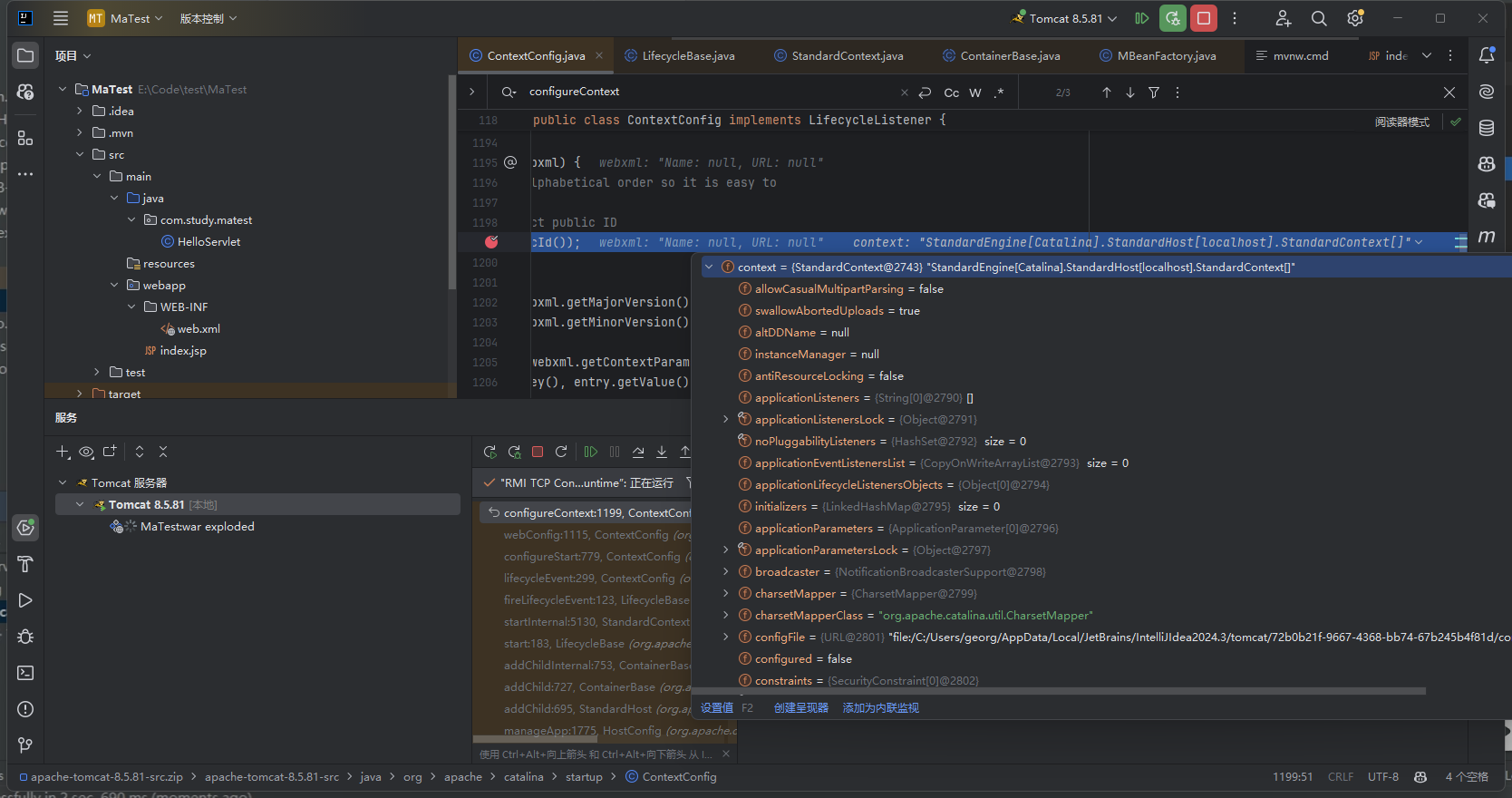Image resolution: width=1512 pixels, height=798 pixels.
Task: Show hidden editor tabs chevron
Action: tap(1427, 55)
